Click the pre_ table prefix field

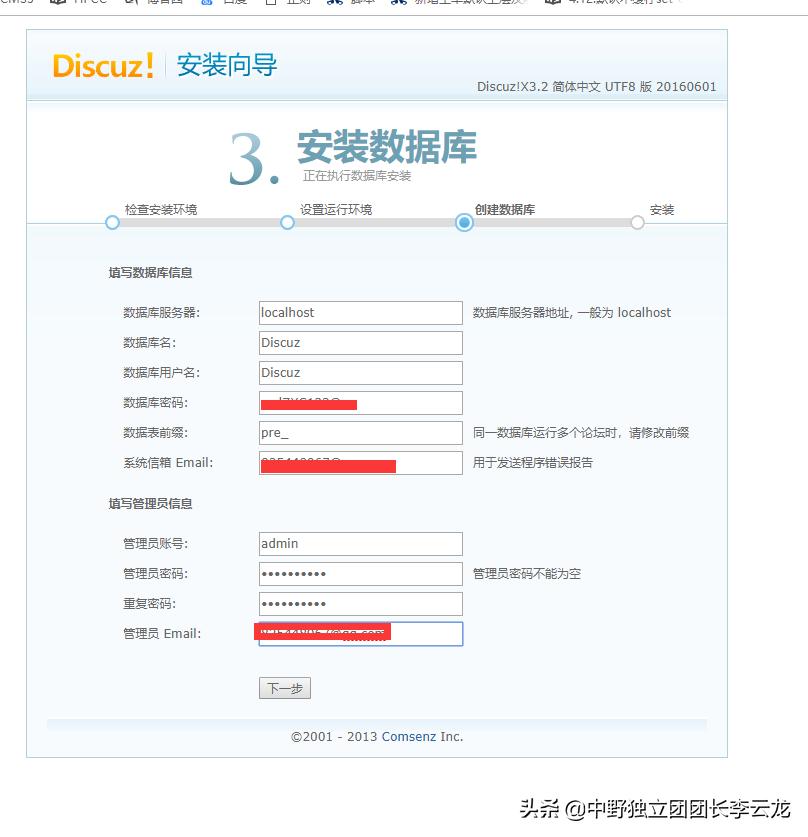(360, 432)
